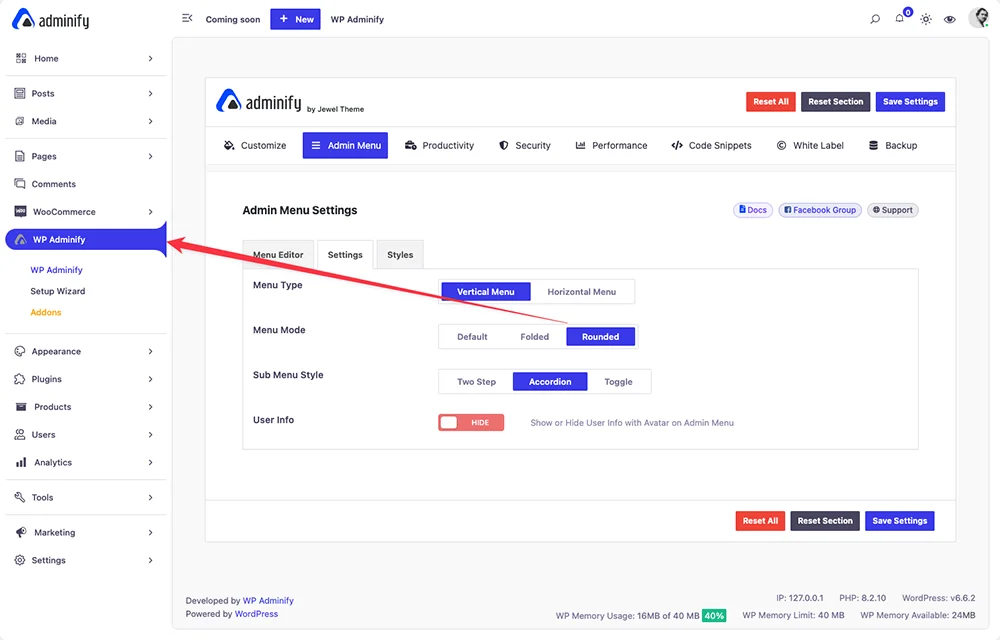Toggle the User Info HIDE switch
Image resolution: width=1000 pixels, height=640 pixels.
(471, 423)
